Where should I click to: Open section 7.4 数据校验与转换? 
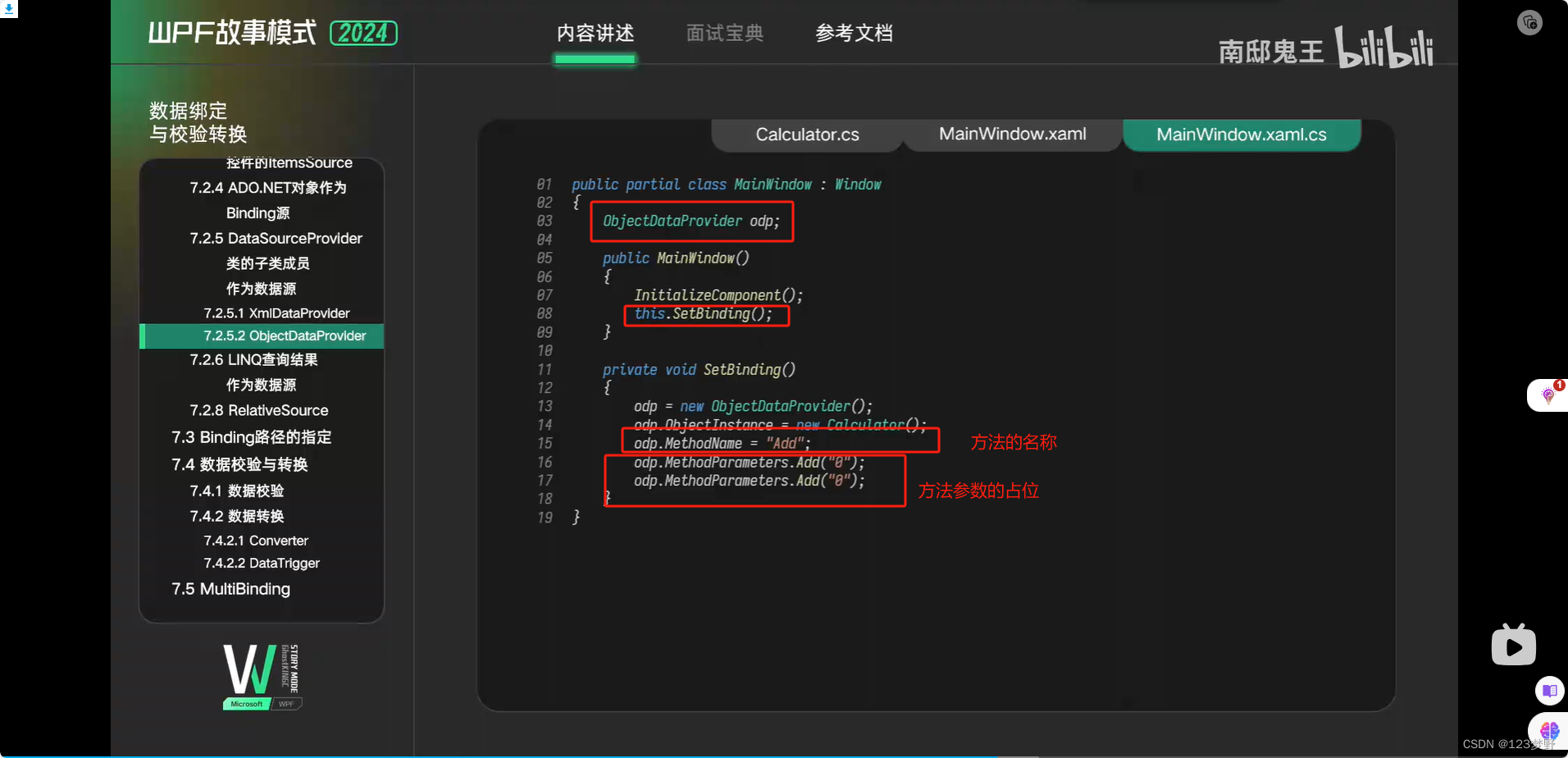(x=239, y=464)
